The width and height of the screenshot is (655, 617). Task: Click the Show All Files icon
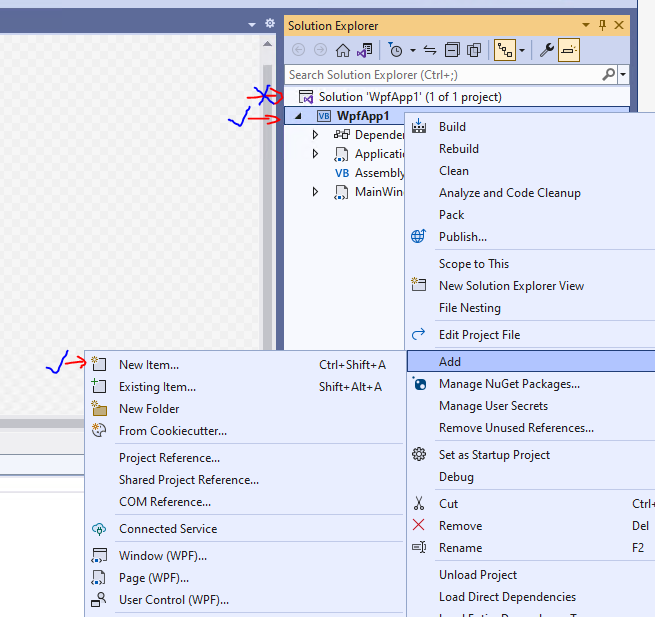pyautogui.click(x=474, y=51)
